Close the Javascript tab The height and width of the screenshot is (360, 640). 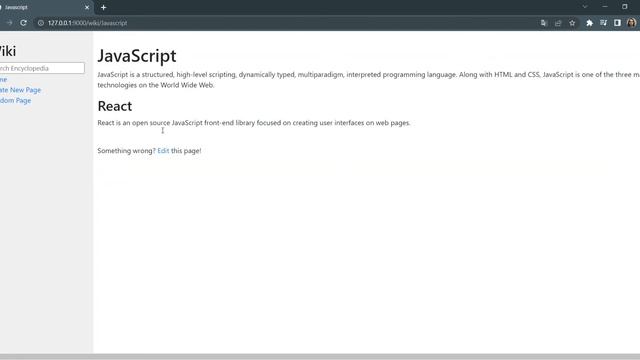[87, 7]
